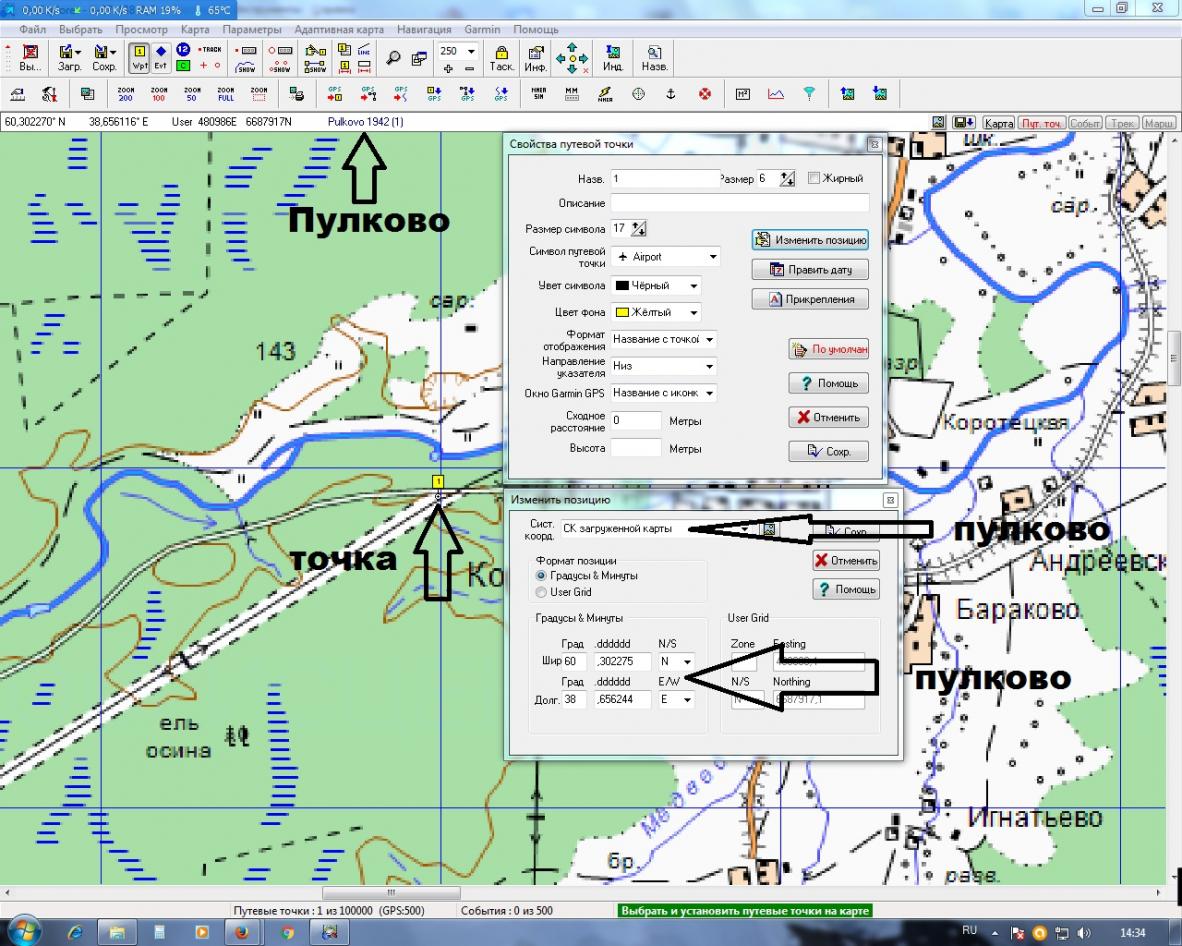Select the Wpt waypoint placement tool
1182x946 pixels.
139,58
